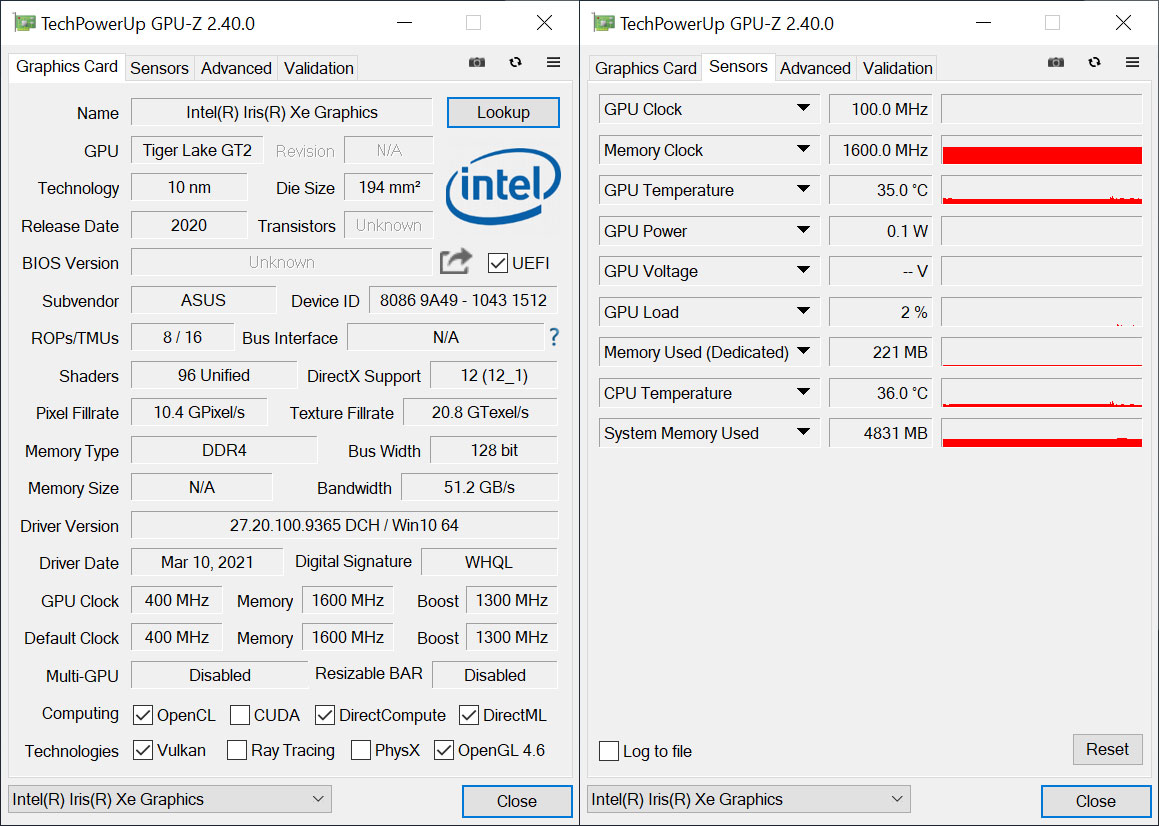Switch to Validation tab in left window
The image size is (1159, 826).
(319, 68)
